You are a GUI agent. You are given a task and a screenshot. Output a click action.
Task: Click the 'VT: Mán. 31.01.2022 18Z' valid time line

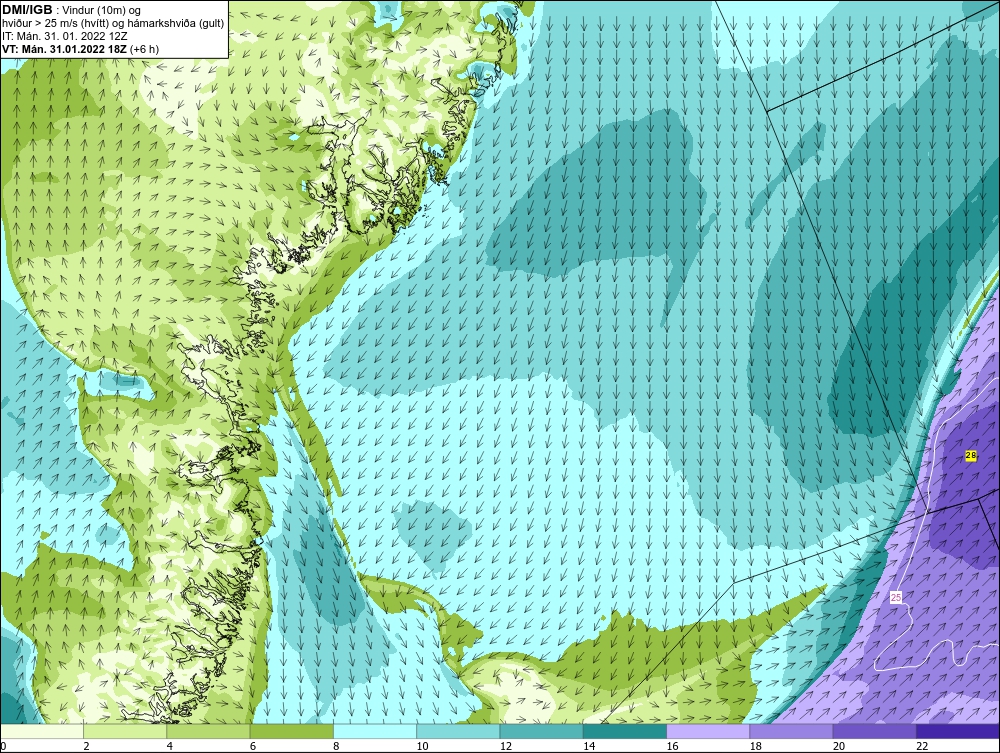[66, 49]
